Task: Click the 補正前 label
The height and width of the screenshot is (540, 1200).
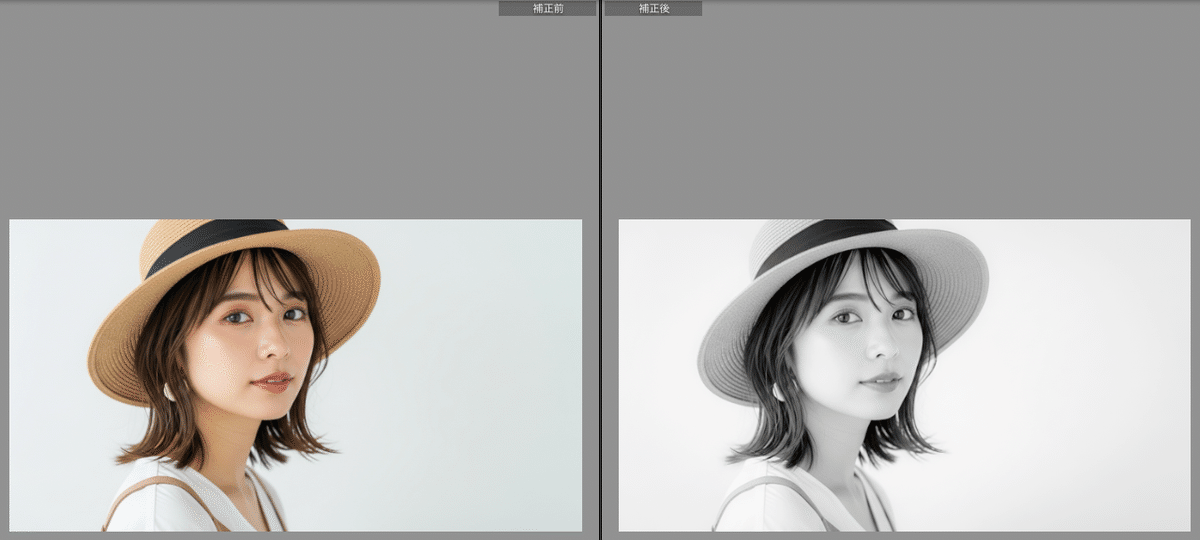Action: pos(547,8)
